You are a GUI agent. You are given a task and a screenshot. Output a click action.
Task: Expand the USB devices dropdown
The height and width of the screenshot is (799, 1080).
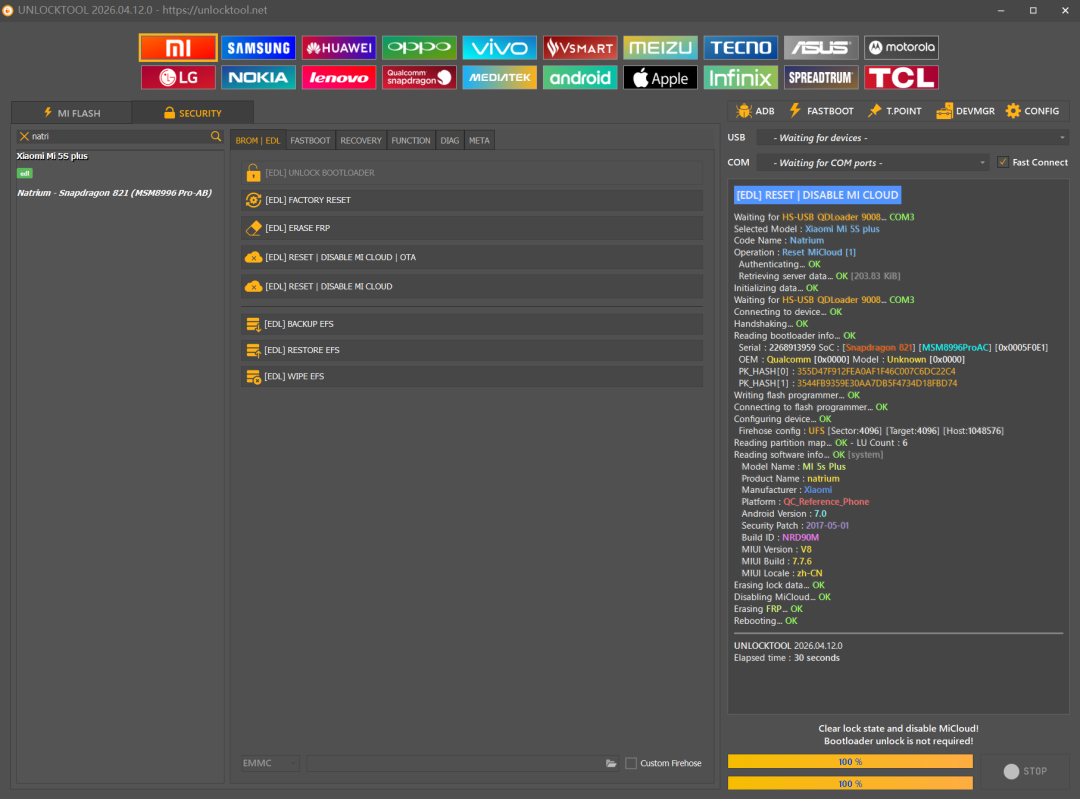coord(913,138)
